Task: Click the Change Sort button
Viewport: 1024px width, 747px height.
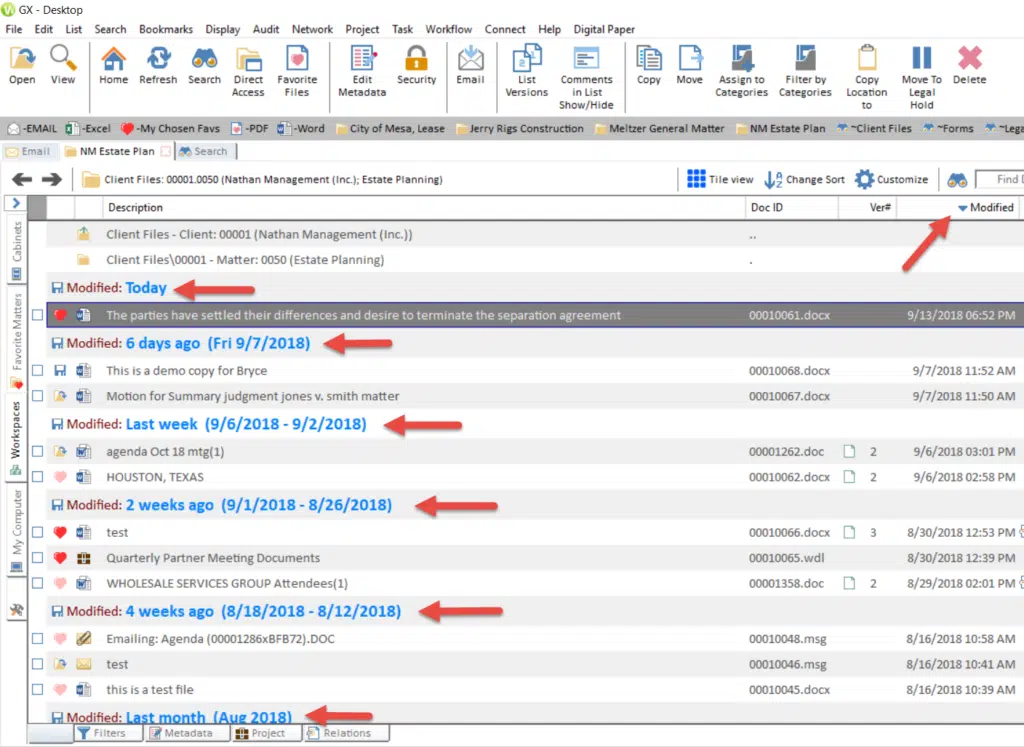Action: [805, 179]
